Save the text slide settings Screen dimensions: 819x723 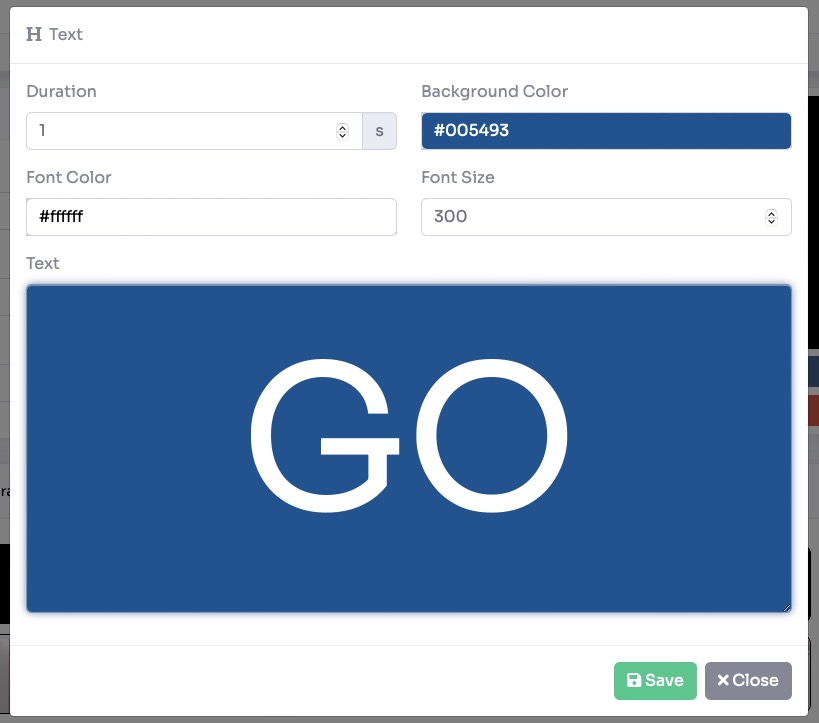tap(655, 681)
